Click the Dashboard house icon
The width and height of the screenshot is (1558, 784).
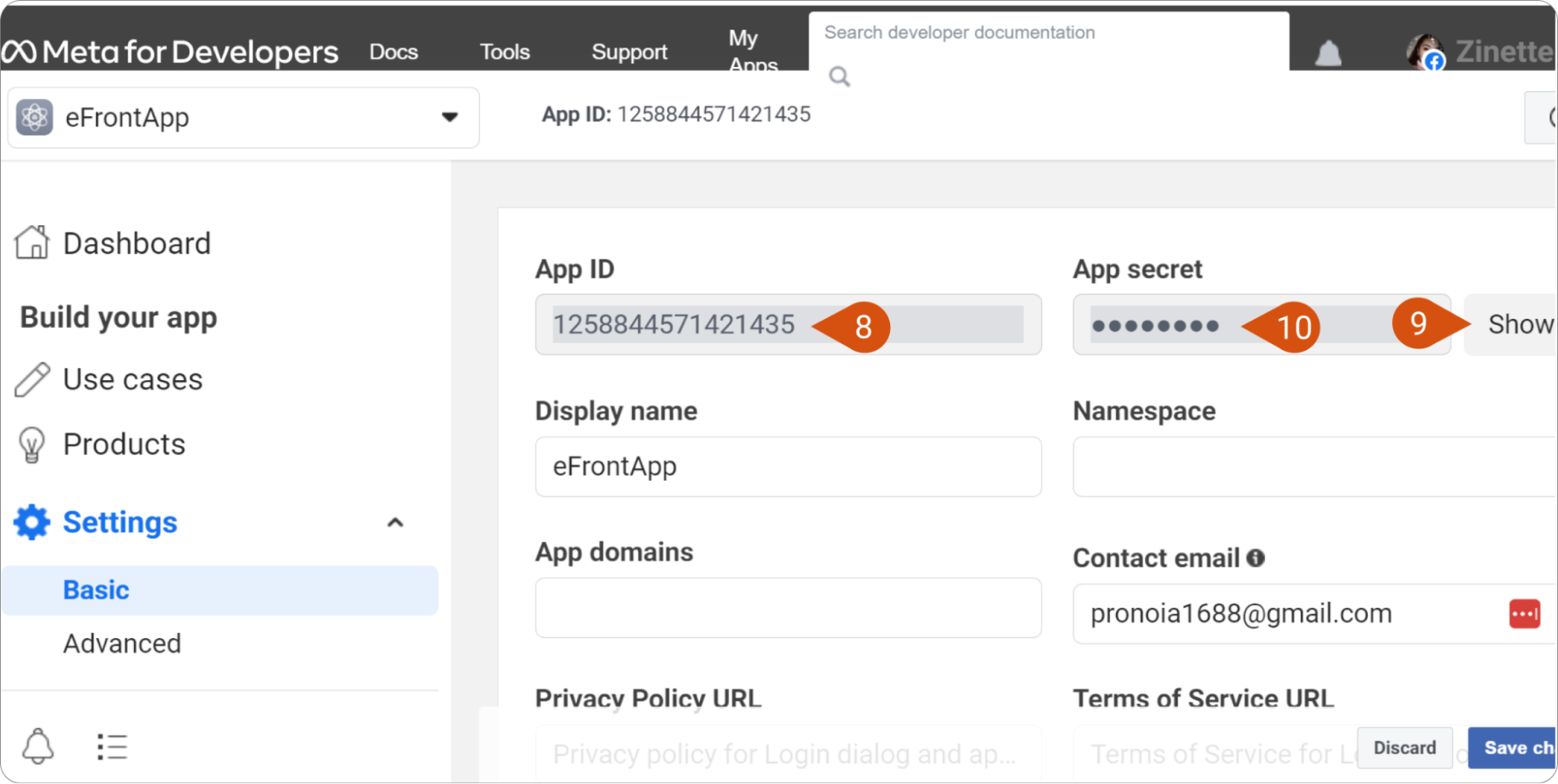(x=32, y=242)
